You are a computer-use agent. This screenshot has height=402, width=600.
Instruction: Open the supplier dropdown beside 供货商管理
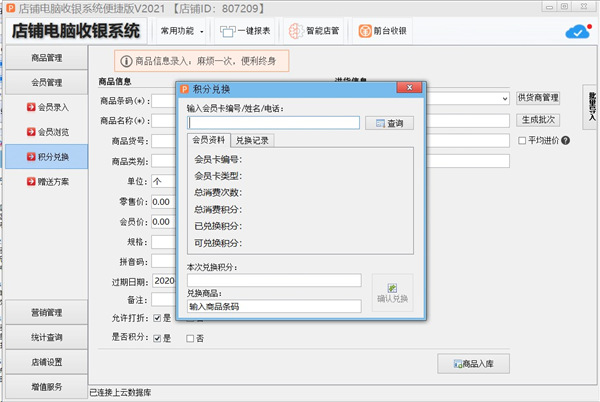click(505, 98)
